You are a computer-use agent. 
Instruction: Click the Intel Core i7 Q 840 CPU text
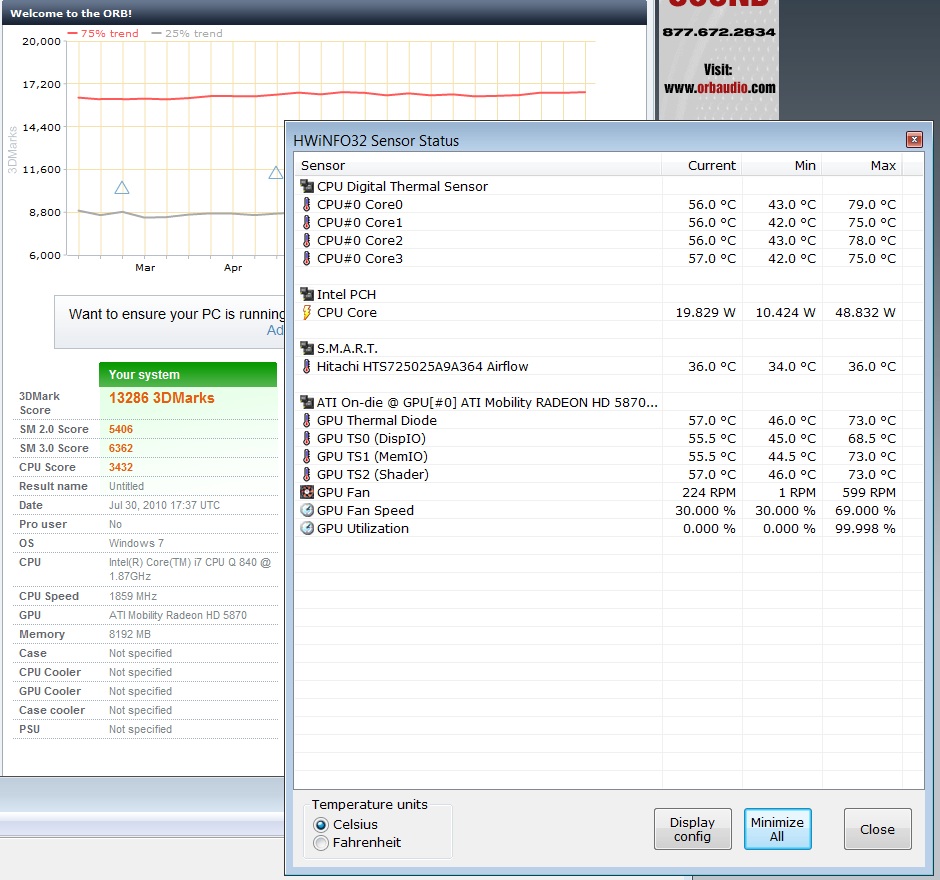189,569
